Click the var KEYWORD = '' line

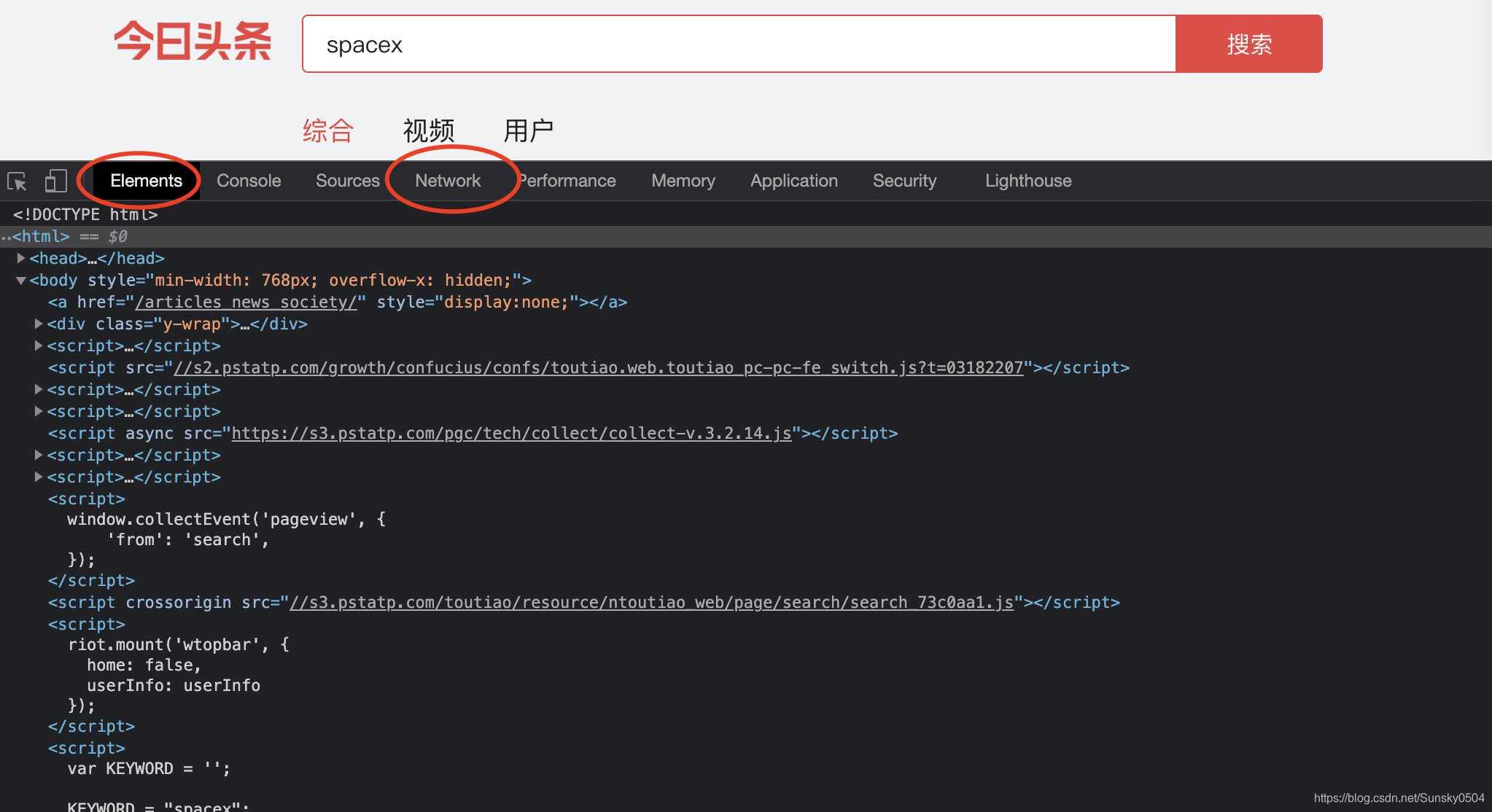click(149, 768)
